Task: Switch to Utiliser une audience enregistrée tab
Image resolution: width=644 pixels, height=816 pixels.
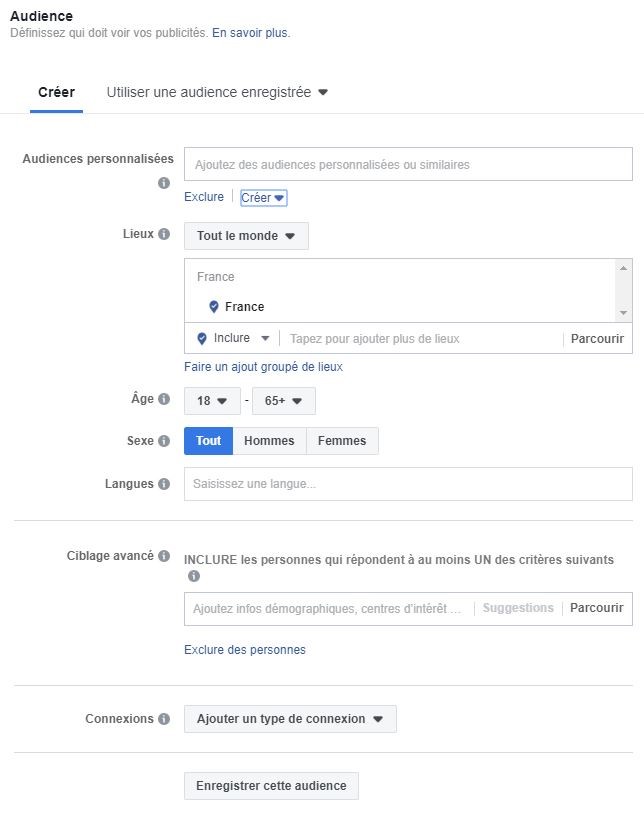Action: [x=217, y=93]
